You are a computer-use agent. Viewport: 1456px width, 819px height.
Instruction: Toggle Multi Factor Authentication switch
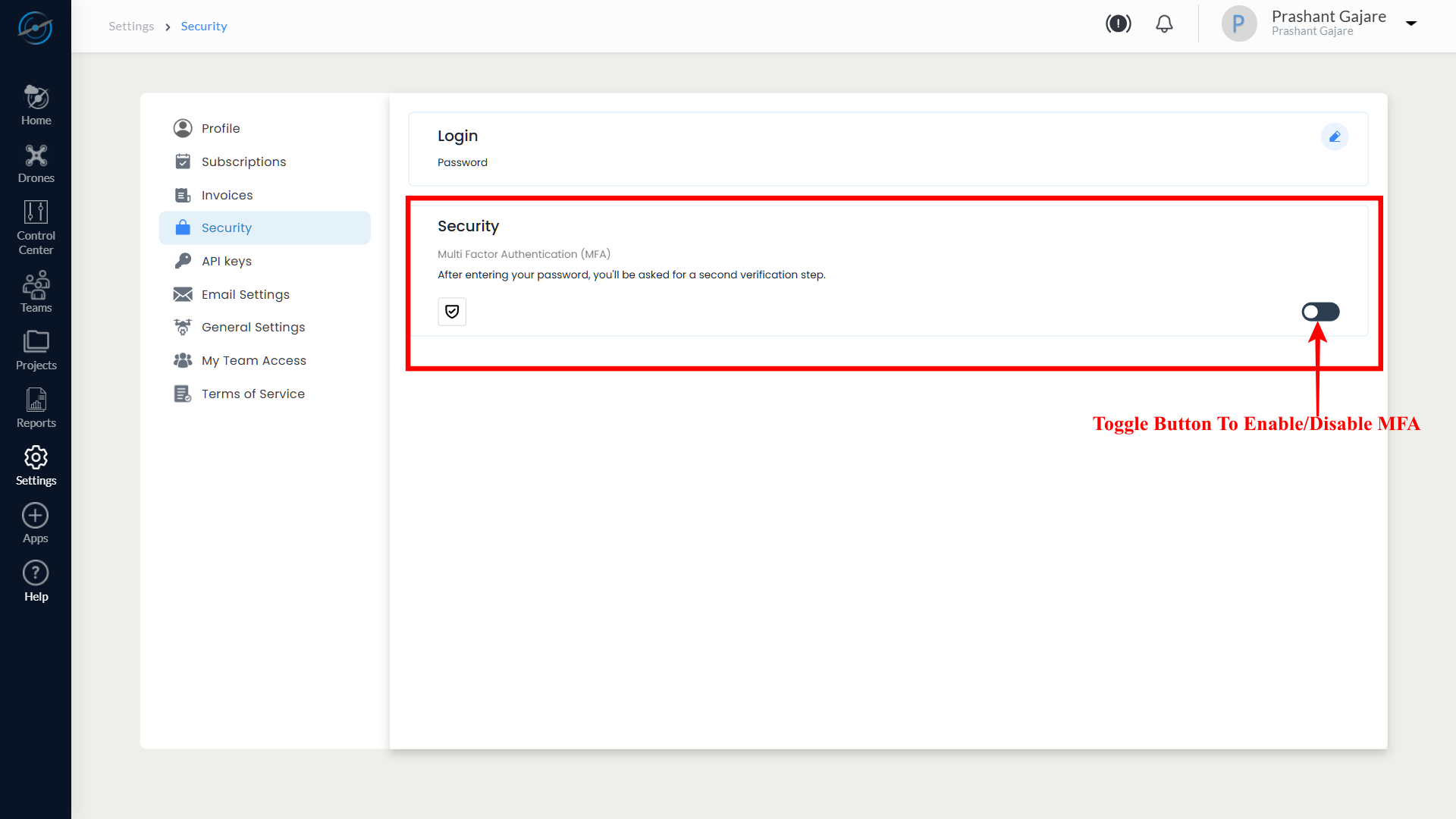1320,312
